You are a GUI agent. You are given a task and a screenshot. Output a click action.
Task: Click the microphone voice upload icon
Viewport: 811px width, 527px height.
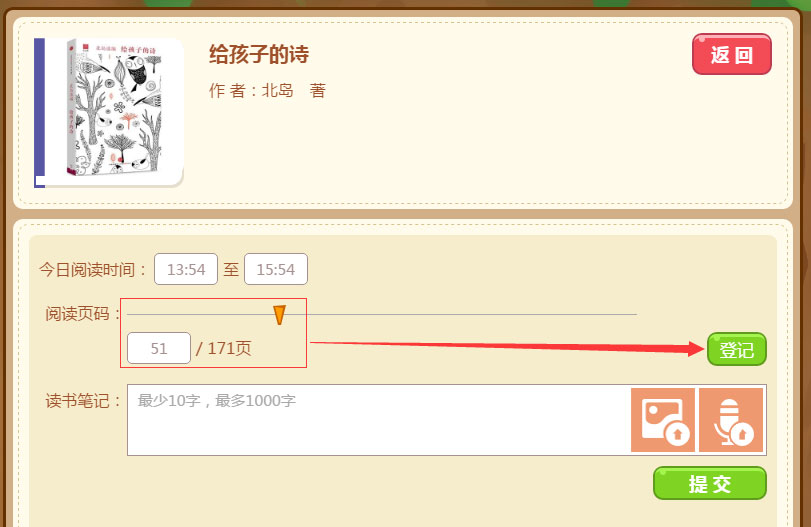(731, 420)
